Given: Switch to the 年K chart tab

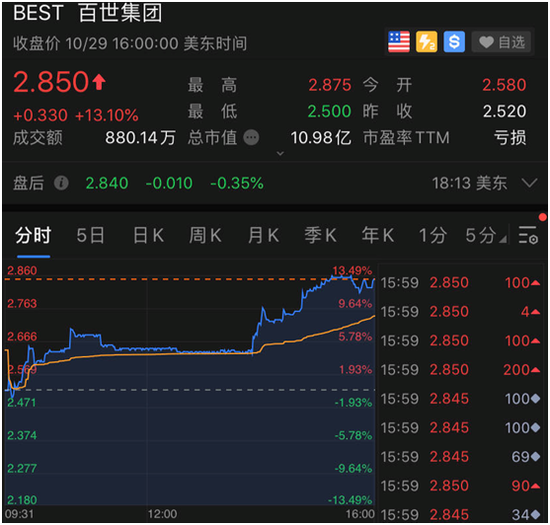Looking at the screenshot, I should (x=378, y=235).
